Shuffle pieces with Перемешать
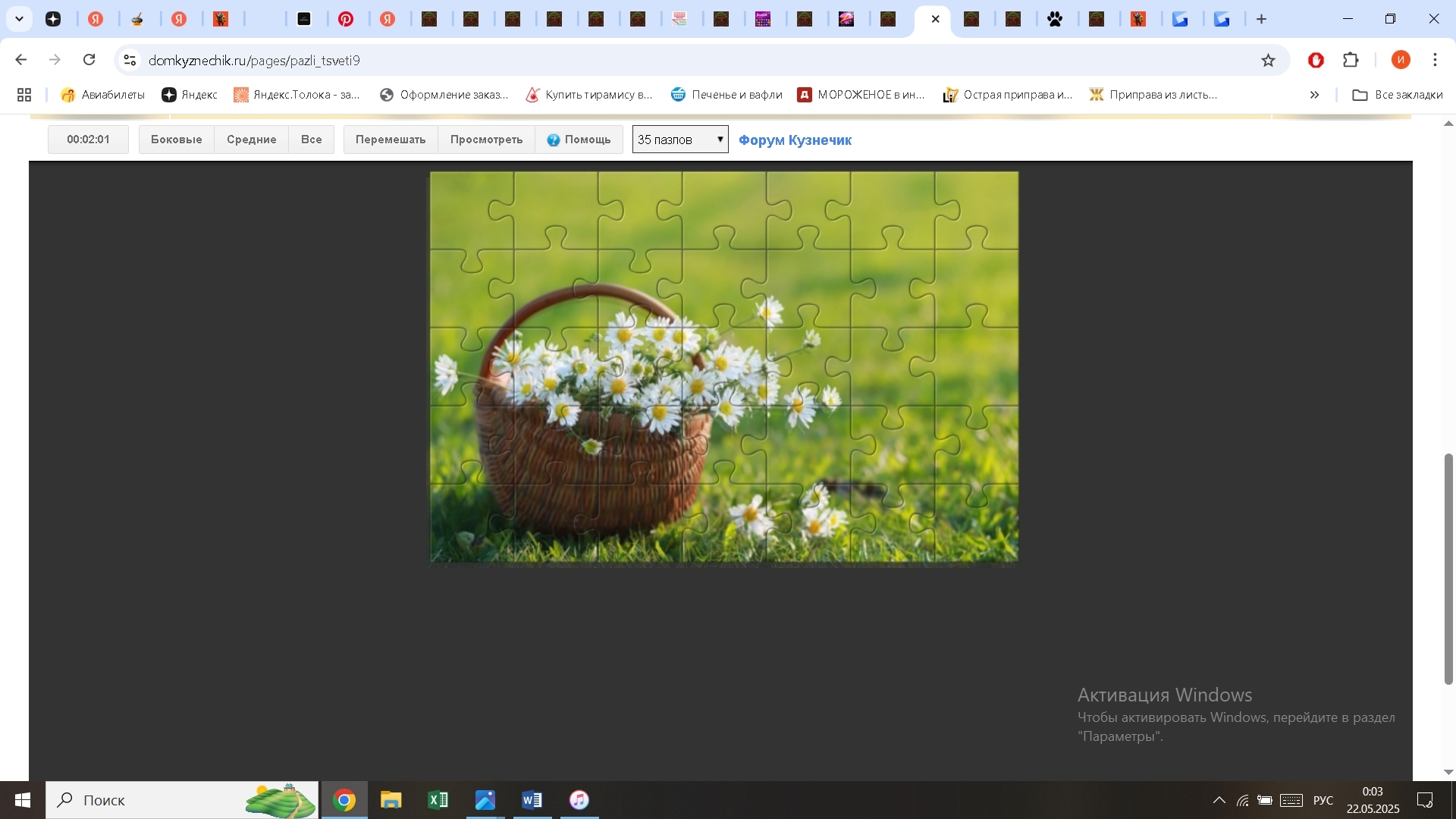 [x=391, y=140]
